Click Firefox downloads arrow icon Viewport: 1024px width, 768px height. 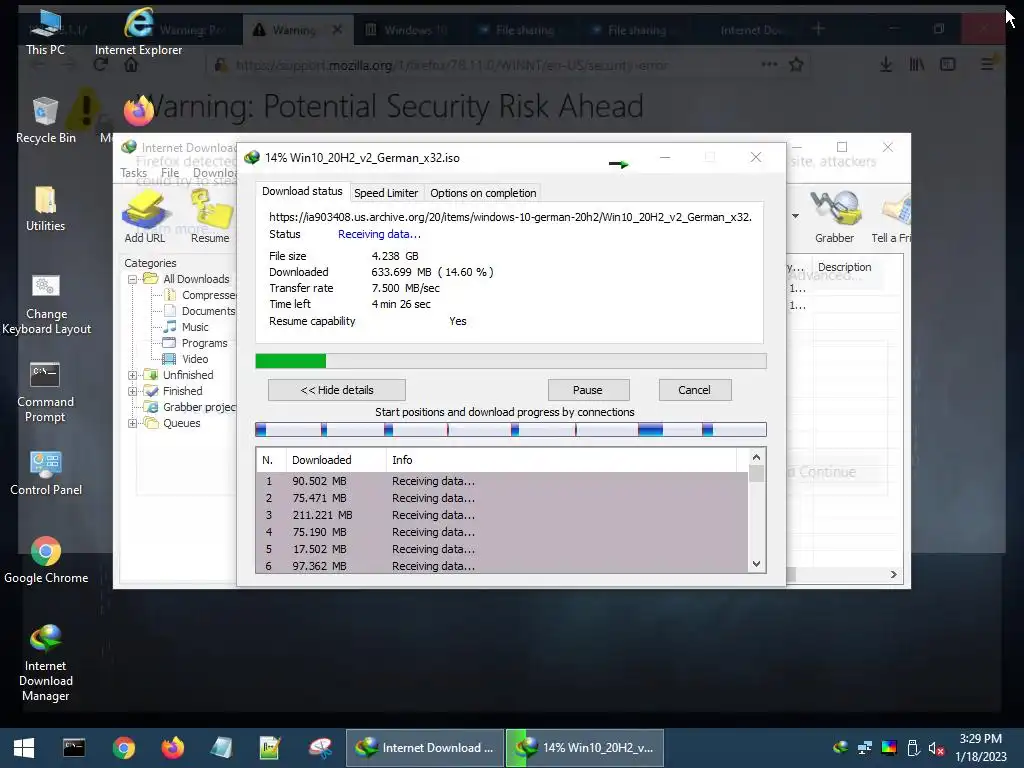886,65
